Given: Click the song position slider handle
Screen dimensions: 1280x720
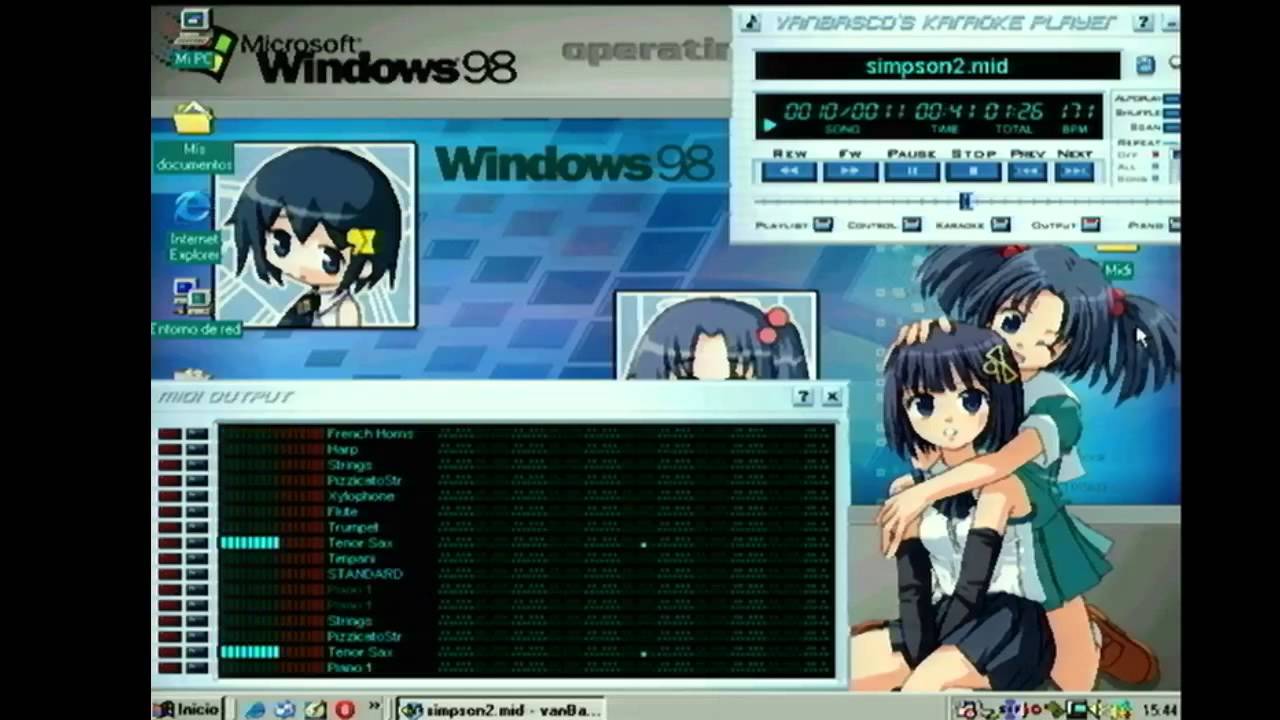Looking at the screenshot, I should pos(965,201).
